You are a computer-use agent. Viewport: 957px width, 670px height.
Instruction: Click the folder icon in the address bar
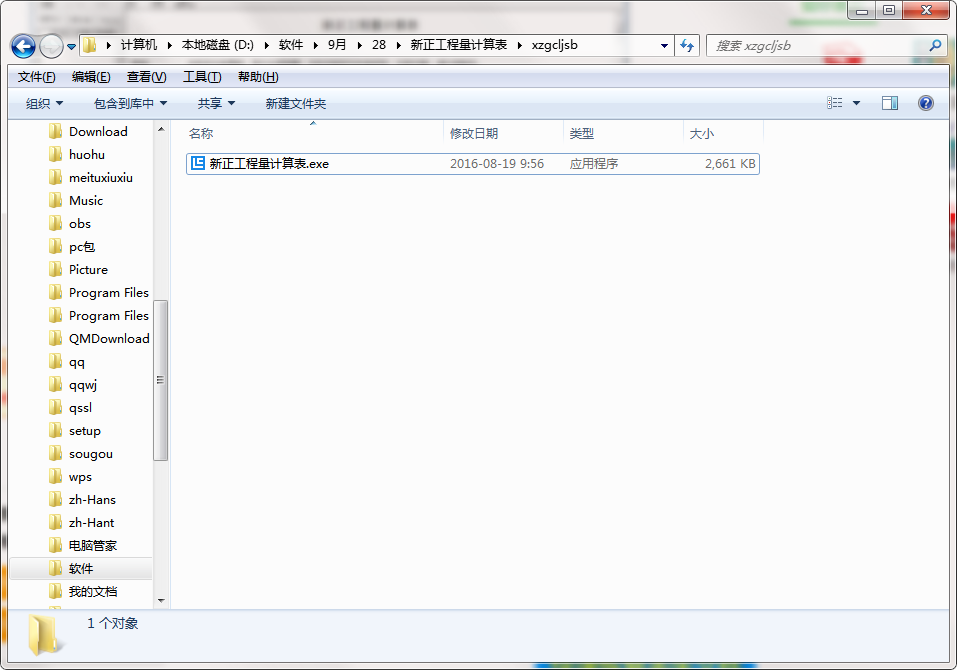(x=90, y=45)
